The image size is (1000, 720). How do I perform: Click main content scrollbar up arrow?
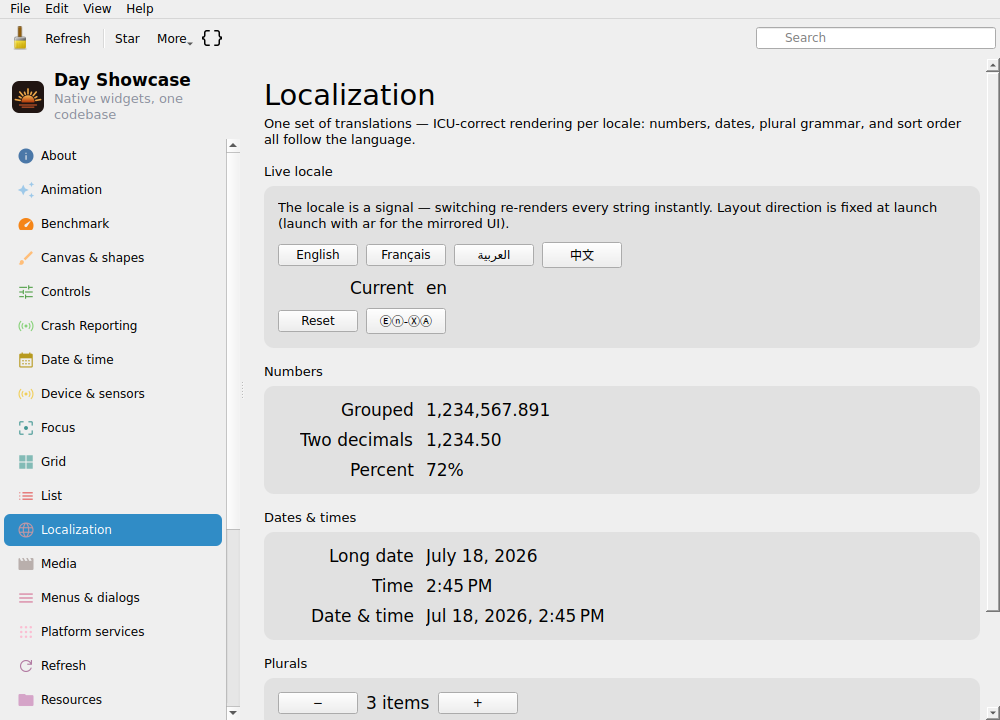(992, 65)
